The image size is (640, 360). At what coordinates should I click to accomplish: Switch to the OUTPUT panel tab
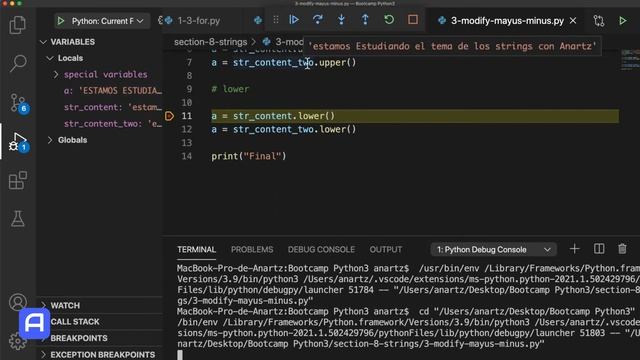coord(386,249)
